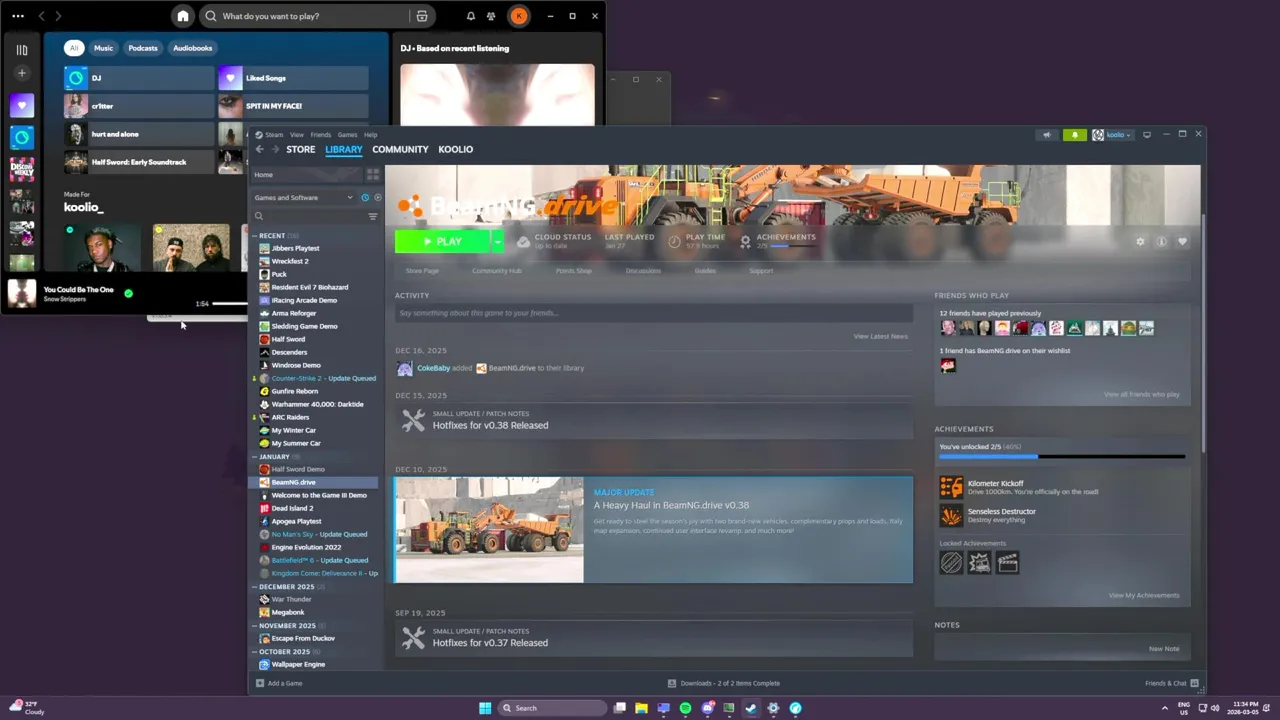Open Steam announcements megaphone icon
Image resolution: width=1280 pixels, height=720 pixels.
pos(1046,135)
